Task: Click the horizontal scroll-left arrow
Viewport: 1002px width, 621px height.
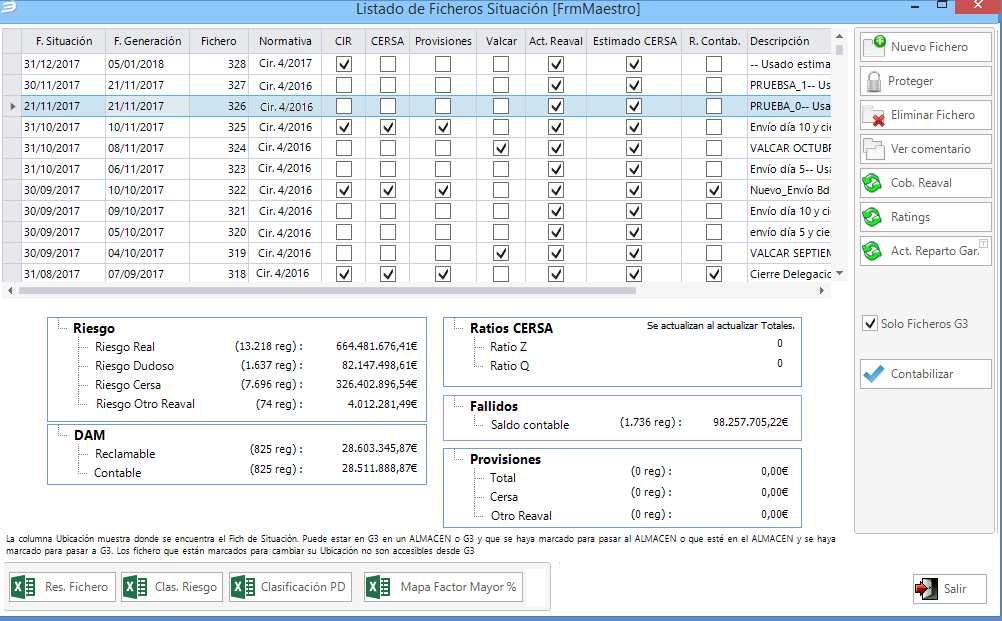Action: pyautogui.click(x=10, y=291)
